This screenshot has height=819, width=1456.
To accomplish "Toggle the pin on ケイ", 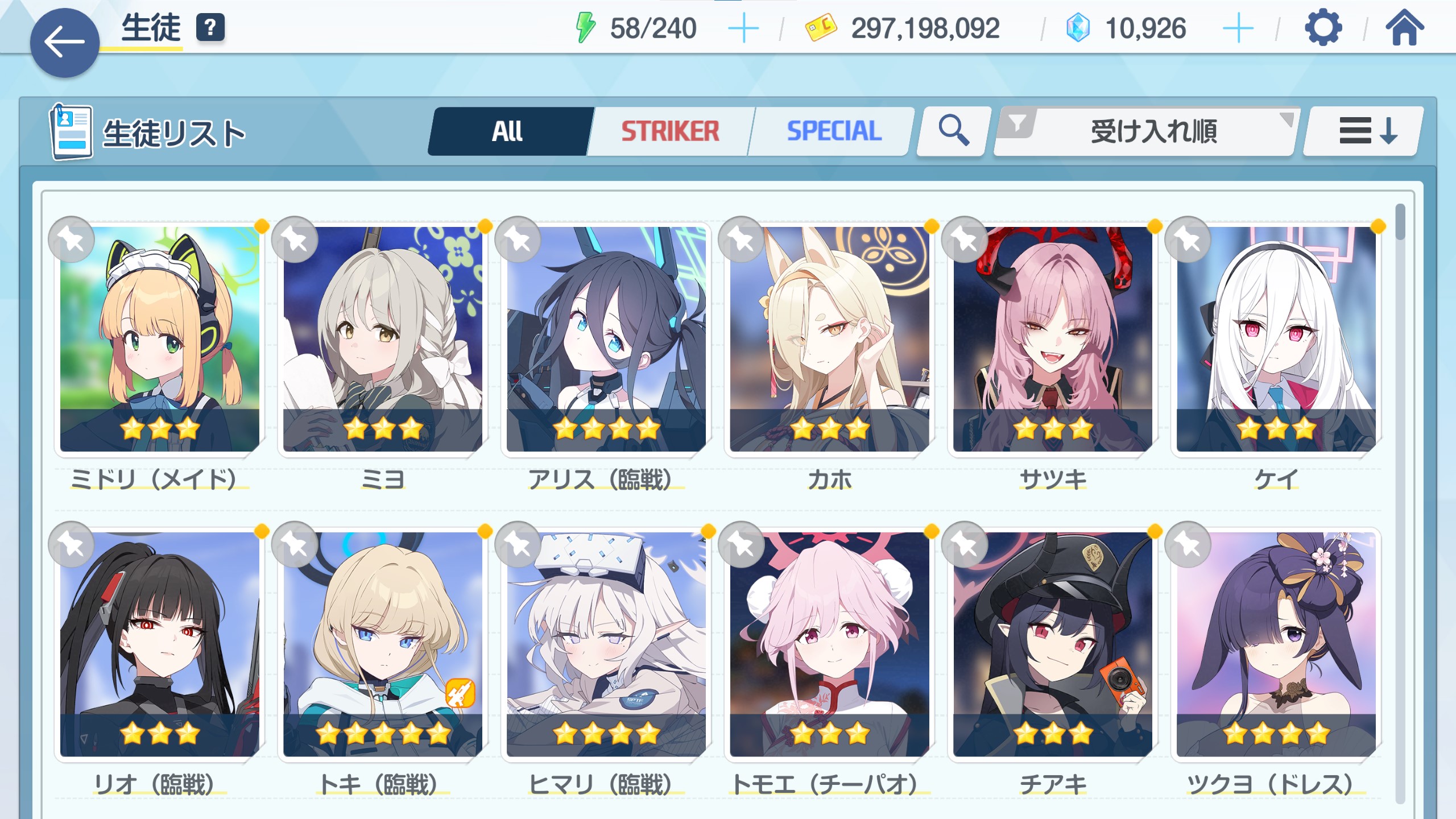I will pos(1188,239).
